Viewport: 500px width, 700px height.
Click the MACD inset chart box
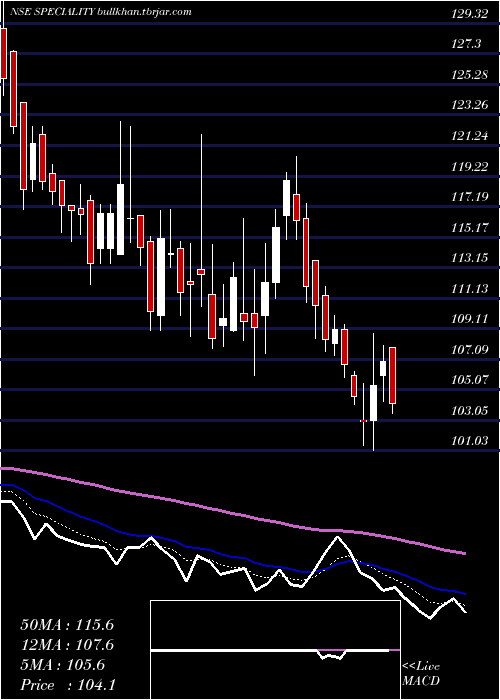pyautogui.click(x=275, y=650)
